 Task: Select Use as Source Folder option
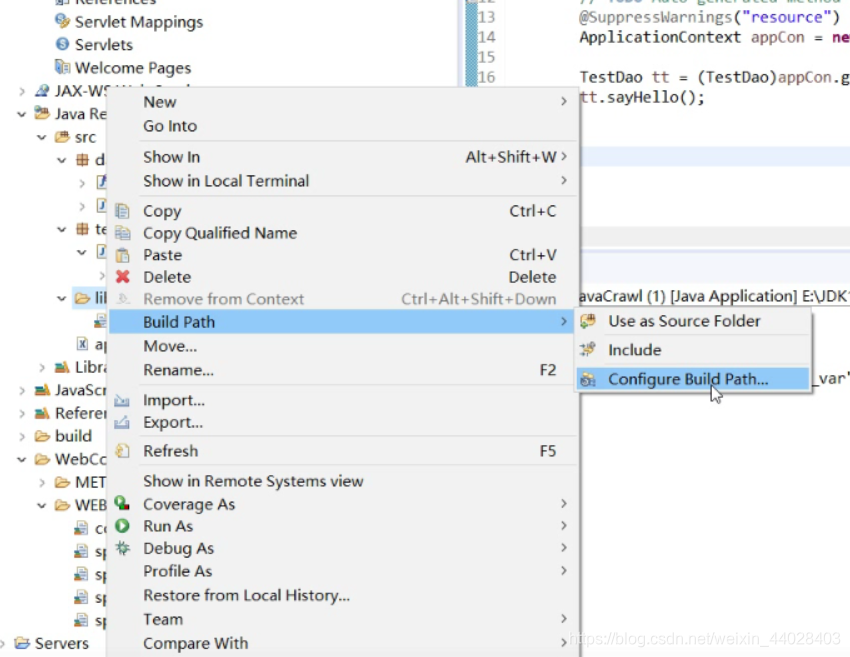click(693, 321)
